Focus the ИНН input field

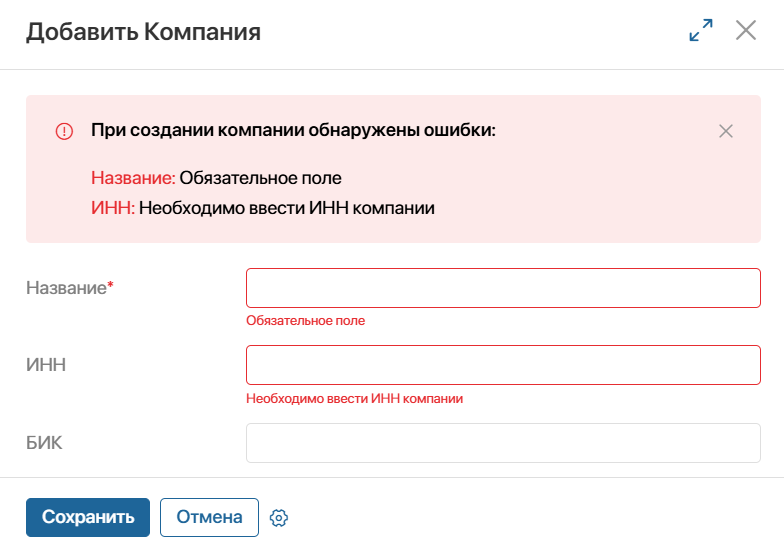tap(503, 365)
